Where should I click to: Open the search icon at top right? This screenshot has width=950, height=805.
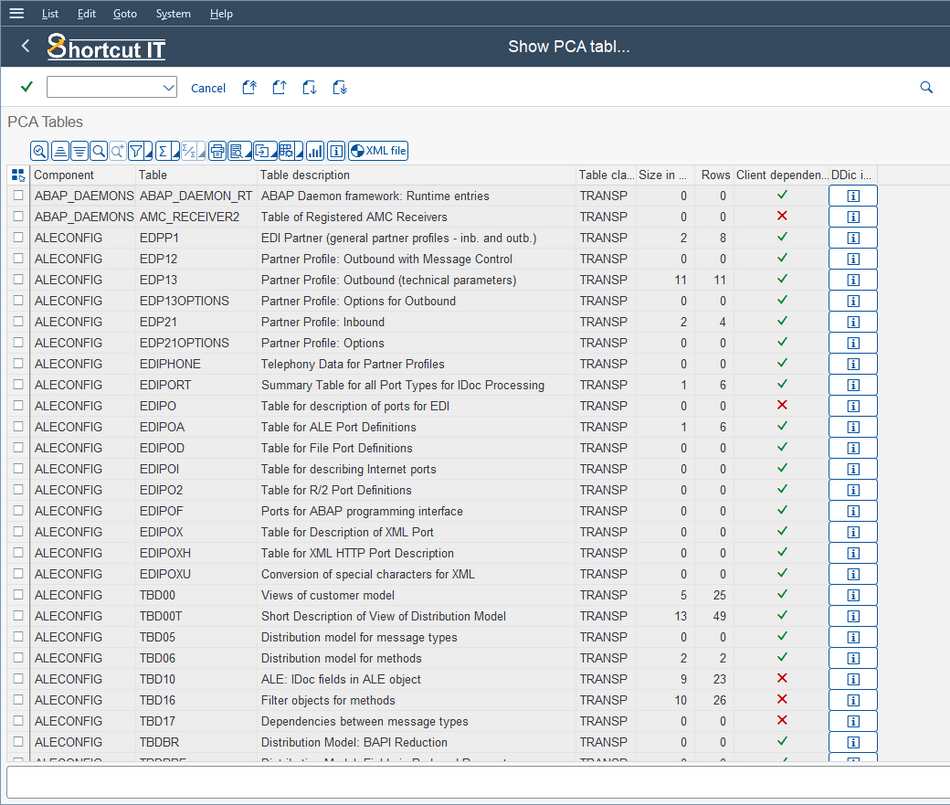926,87
